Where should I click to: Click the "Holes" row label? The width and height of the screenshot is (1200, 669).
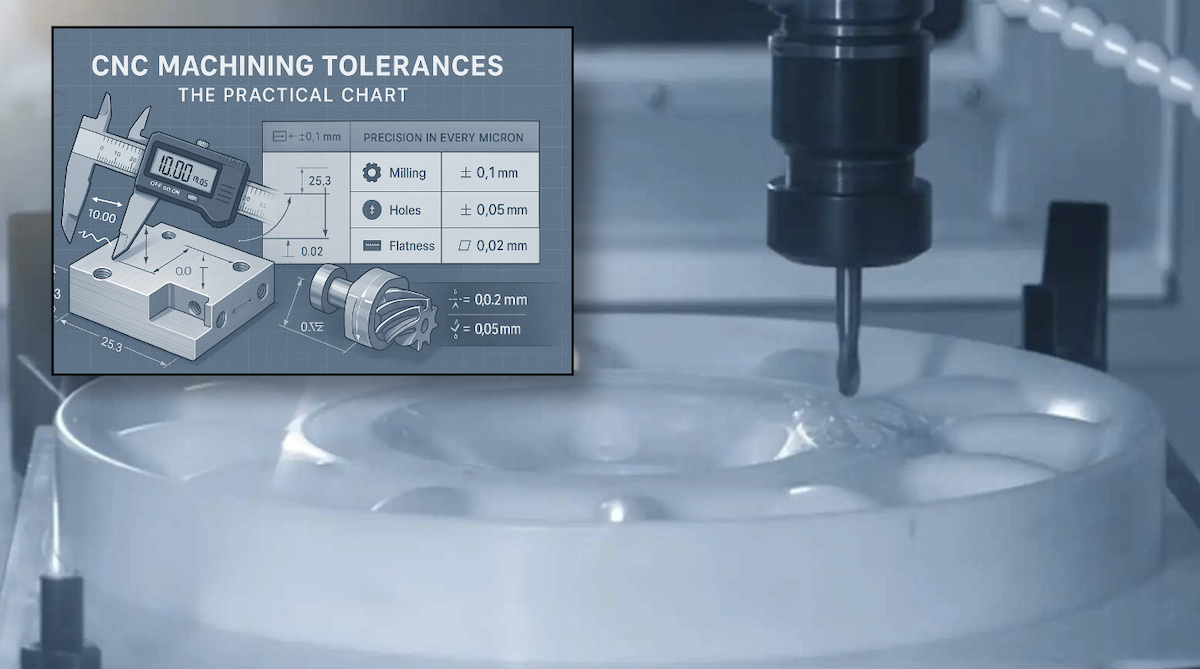[x=406, y=210]
